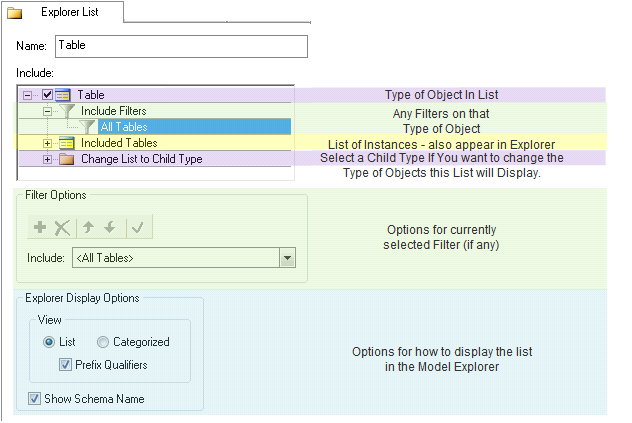Click the Change List to Child Type folder icon
Image resolution: width=632 pixels, height=423 pixels.
[x=67, y=159]
